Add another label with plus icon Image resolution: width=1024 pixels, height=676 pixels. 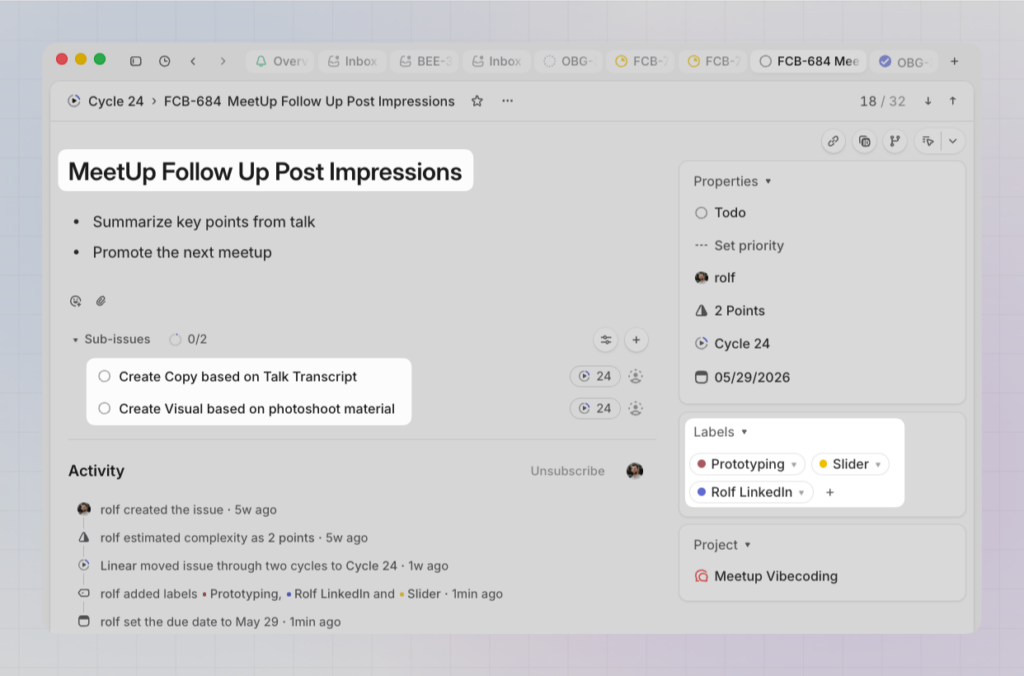pos(830,492)
